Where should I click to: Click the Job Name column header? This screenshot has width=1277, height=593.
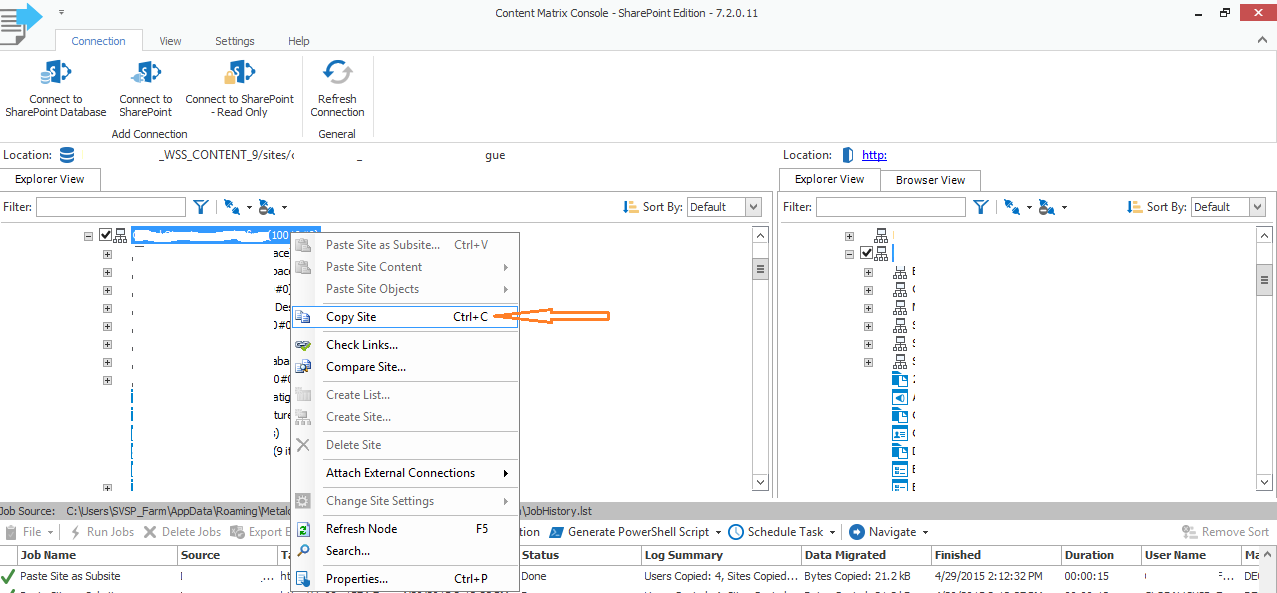[x=98, y=555]
